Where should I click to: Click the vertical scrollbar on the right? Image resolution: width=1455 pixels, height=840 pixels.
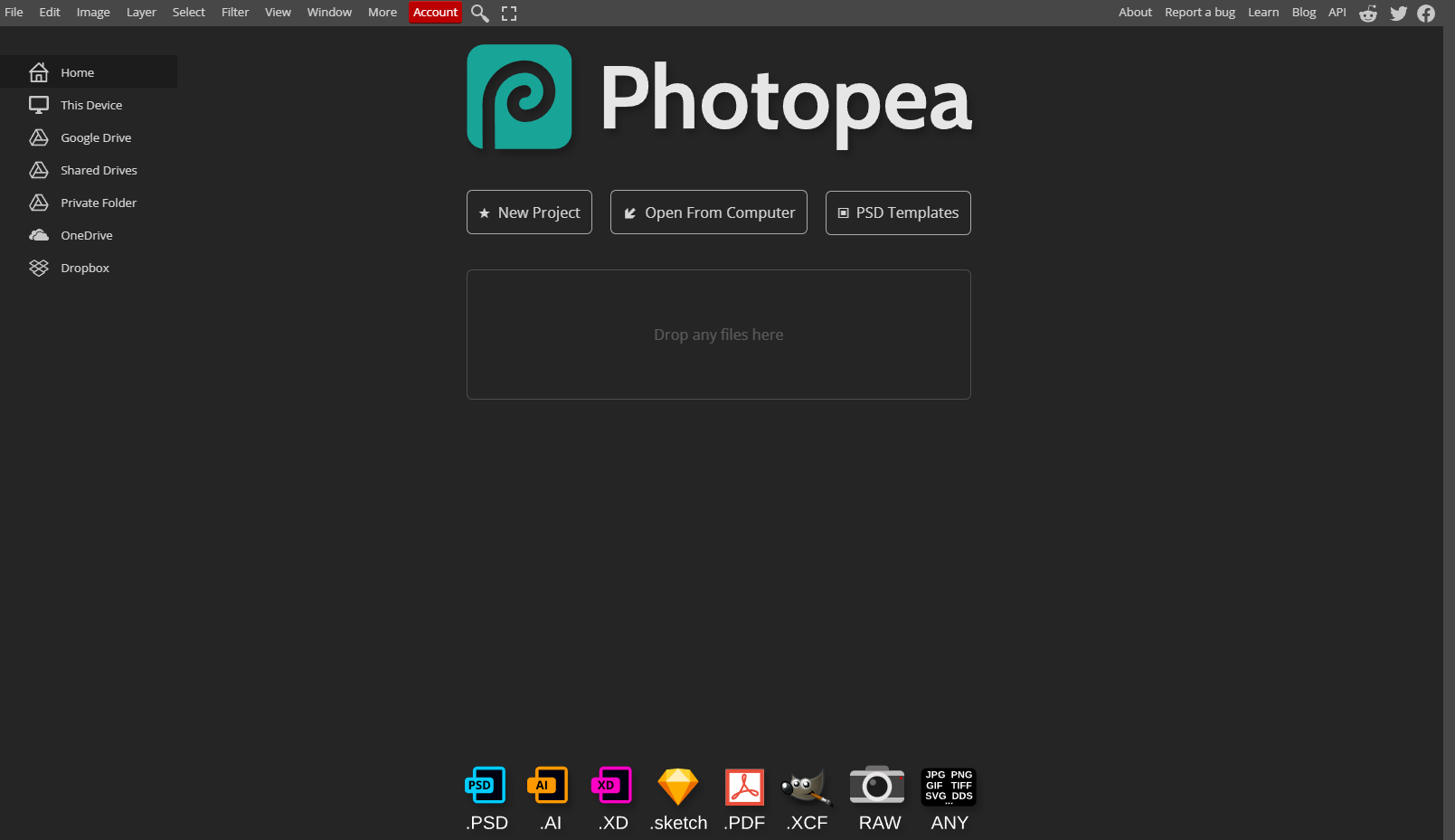tap(1449, 420)
